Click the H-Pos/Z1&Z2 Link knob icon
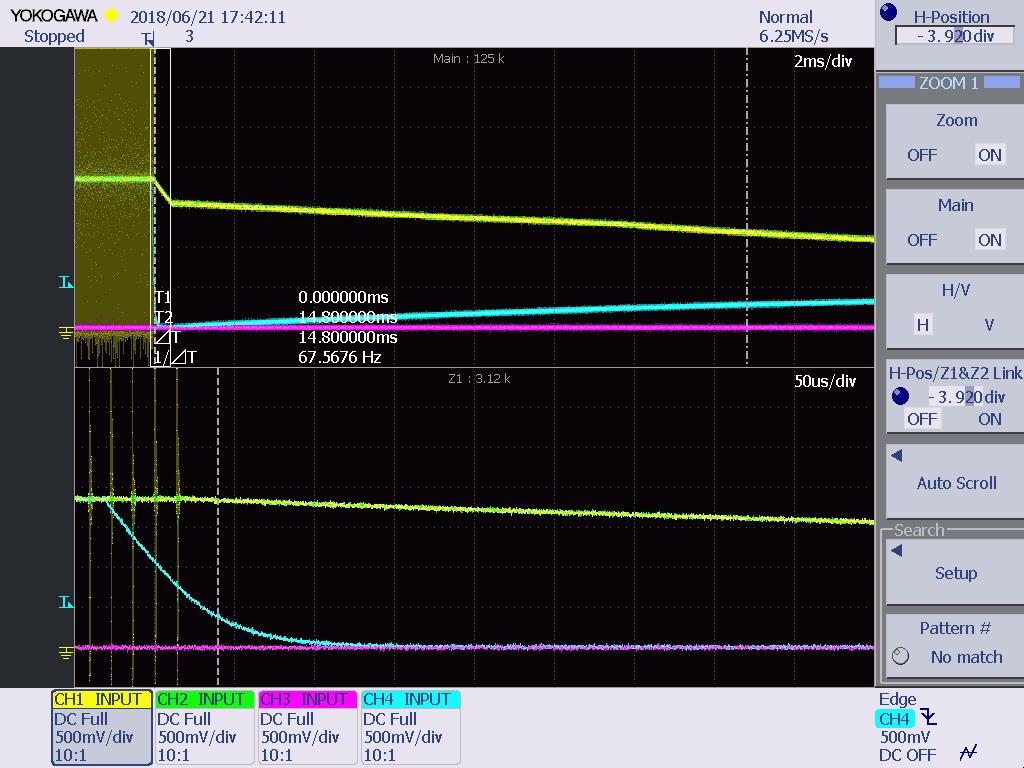 [900, 396]
